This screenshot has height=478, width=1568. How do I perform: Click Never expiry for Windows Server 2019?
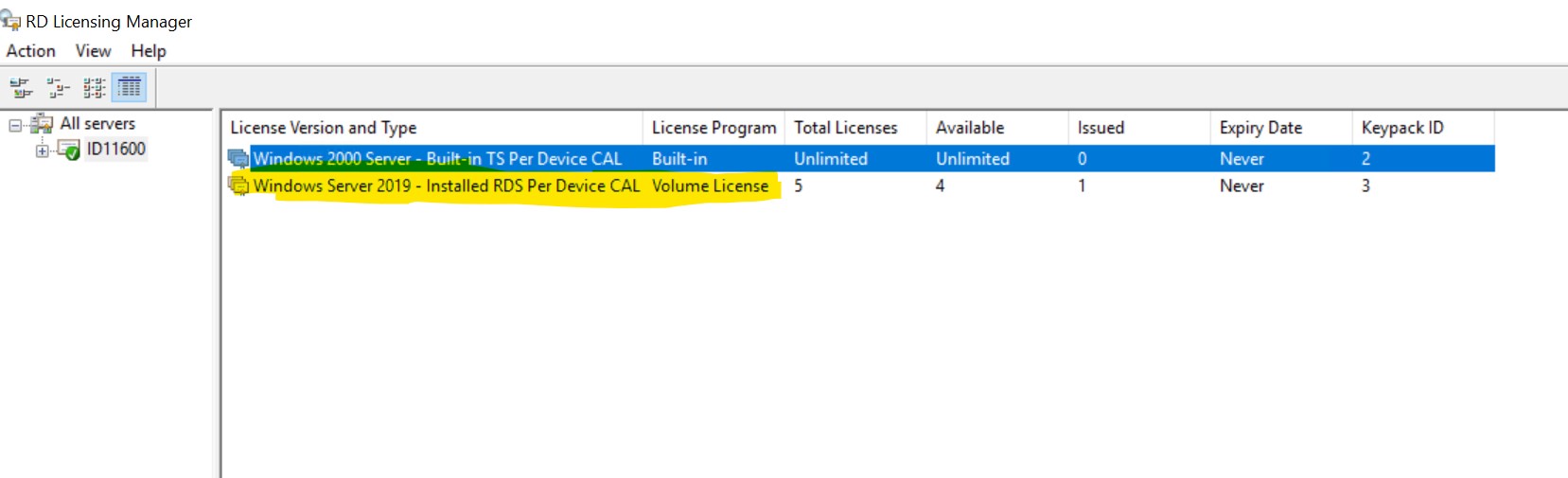coord(1242,186)
